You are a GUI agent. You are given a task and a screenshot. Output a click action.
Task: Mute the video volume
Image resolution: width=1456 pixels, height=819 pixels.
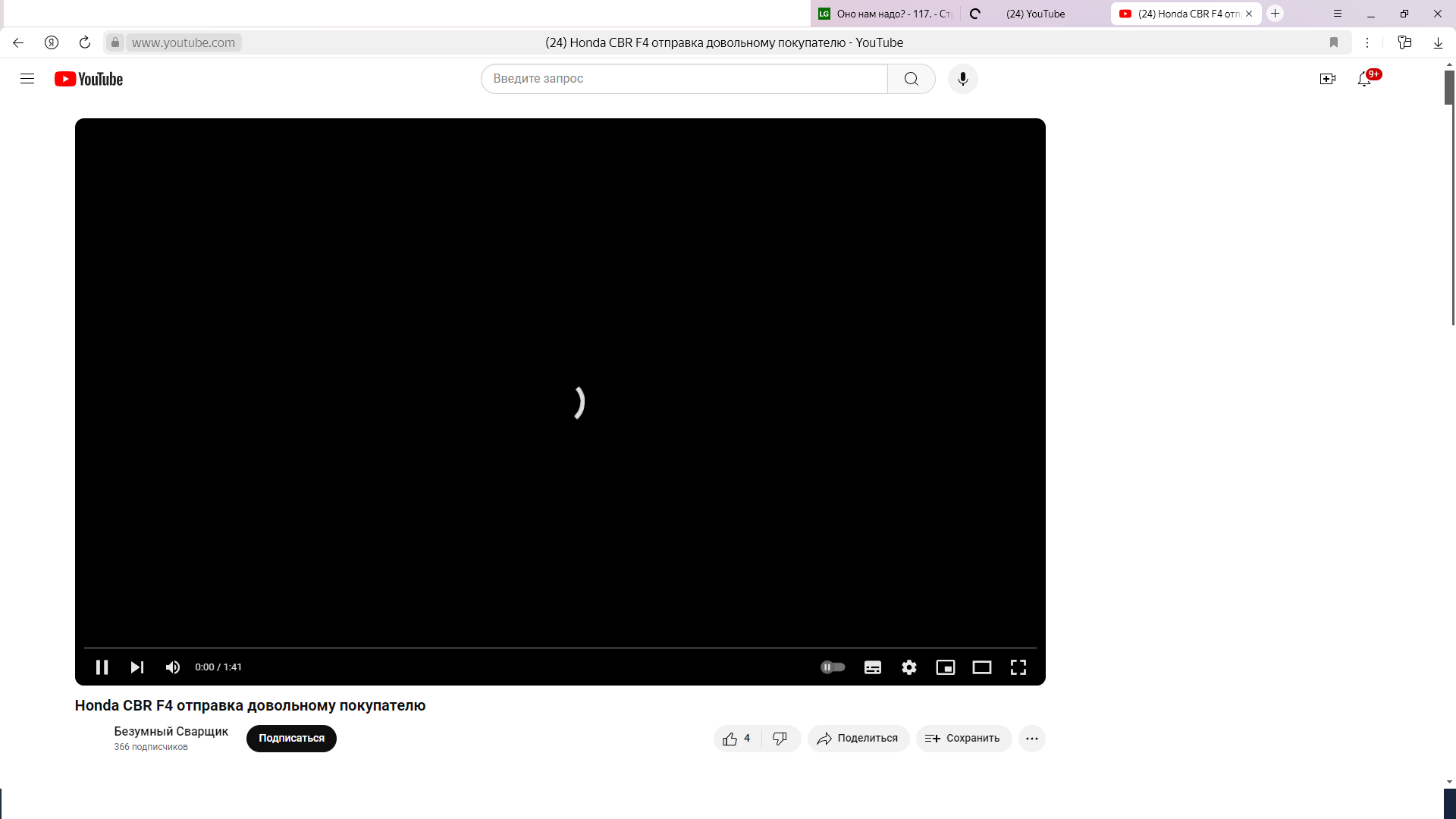[x=173, y=667]
